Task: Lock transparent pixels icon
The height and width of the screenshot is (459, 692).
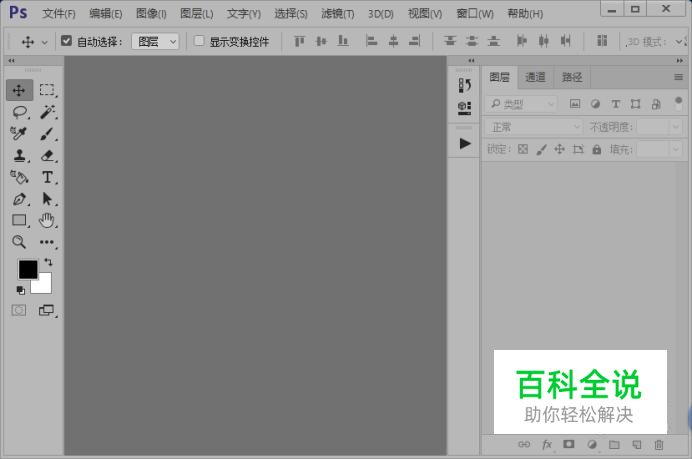Action: click(x=523, y=149)
